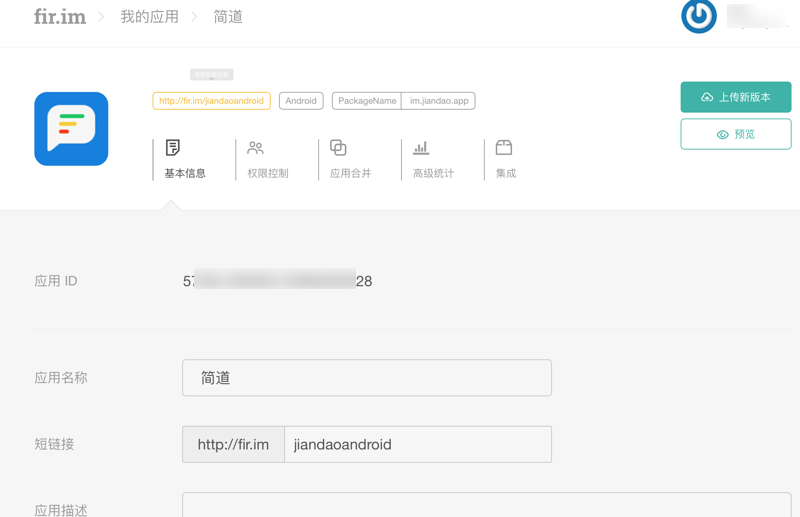
Task: Click the blue chat app logo
Action: [71, 129]
